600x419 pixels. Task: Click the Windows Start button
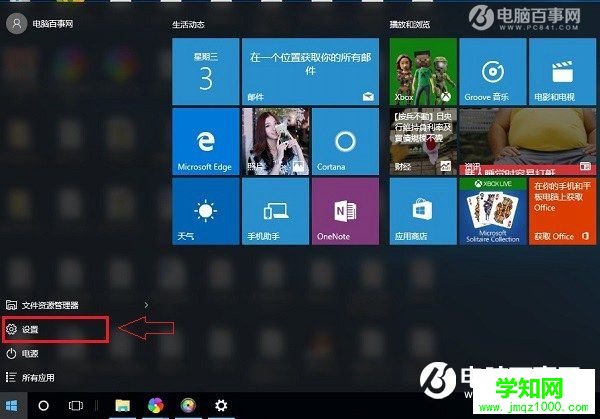[13, 406]
